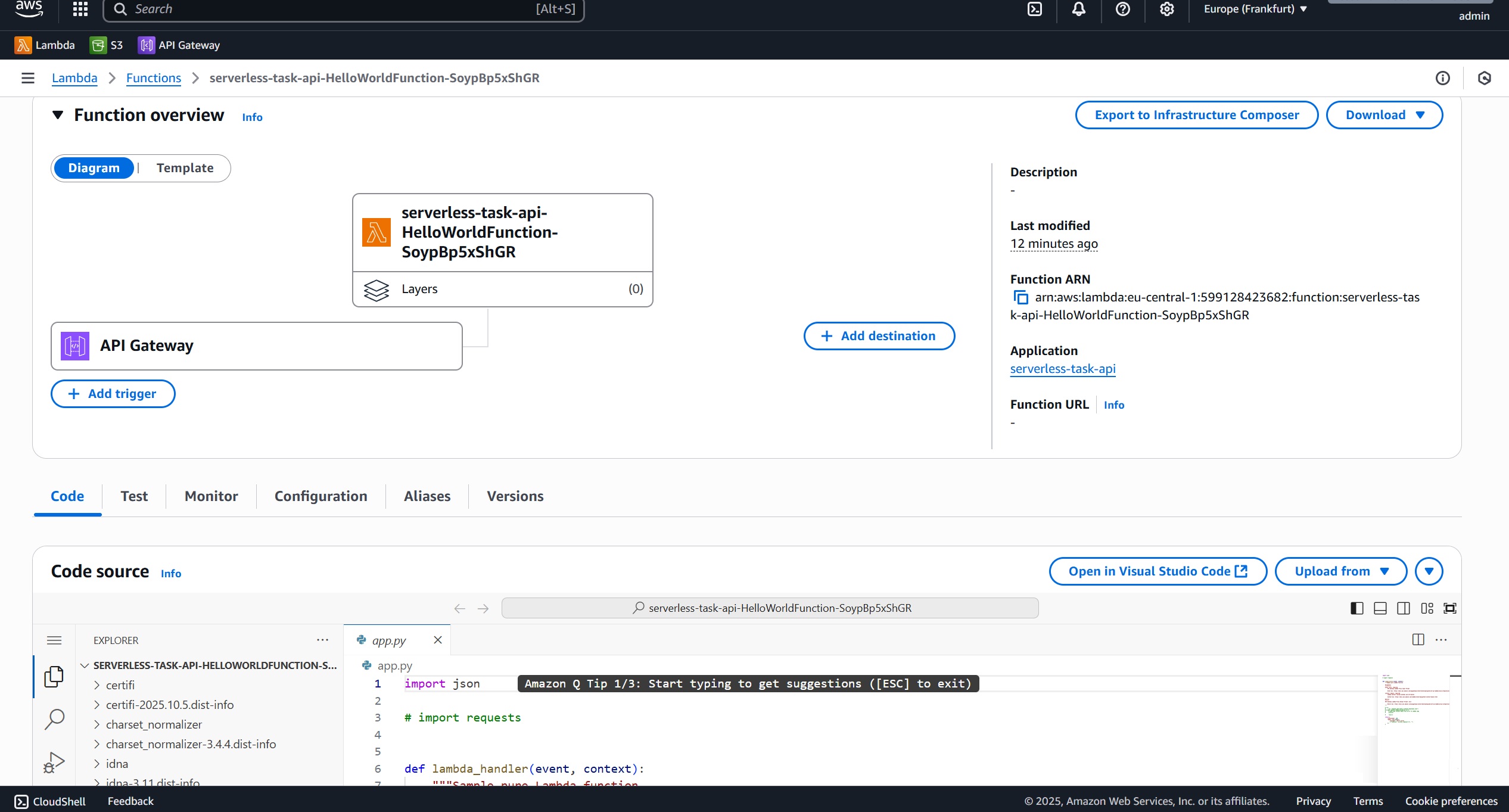Open the side navigation hamburger menu
The height and width of the screenshot is (812, 1509).
tap(27, 78)
